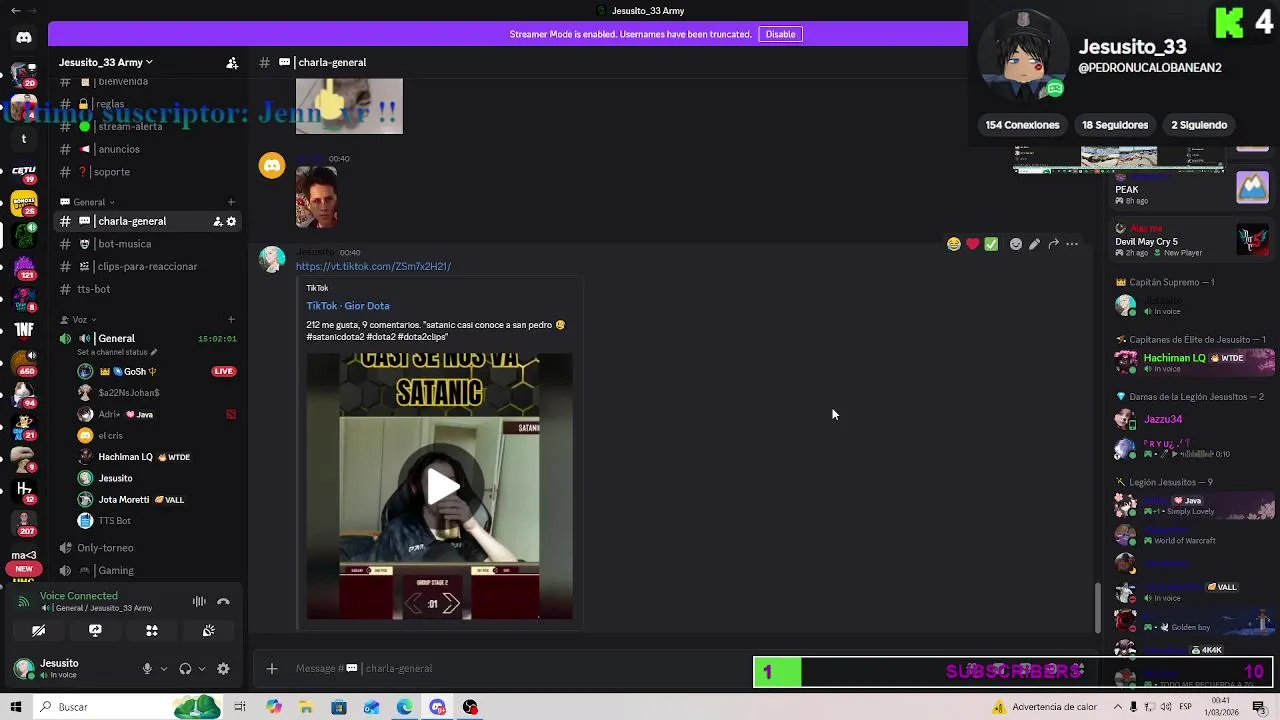Open voice noise suppression options
This screenshot has height=720, width=1280.
click(199, 602)
